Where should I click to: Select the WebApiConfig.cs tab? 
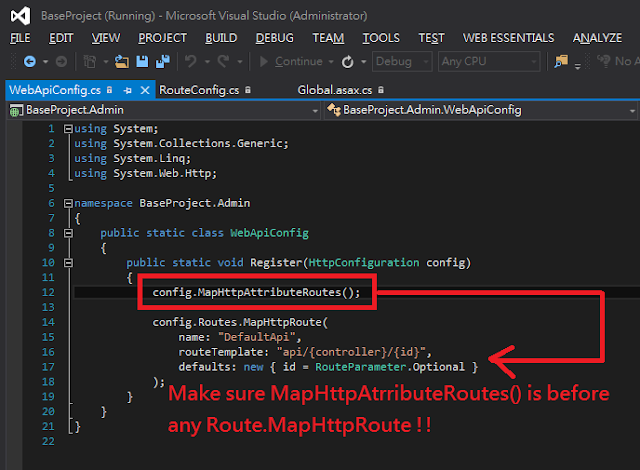(55, 90)
